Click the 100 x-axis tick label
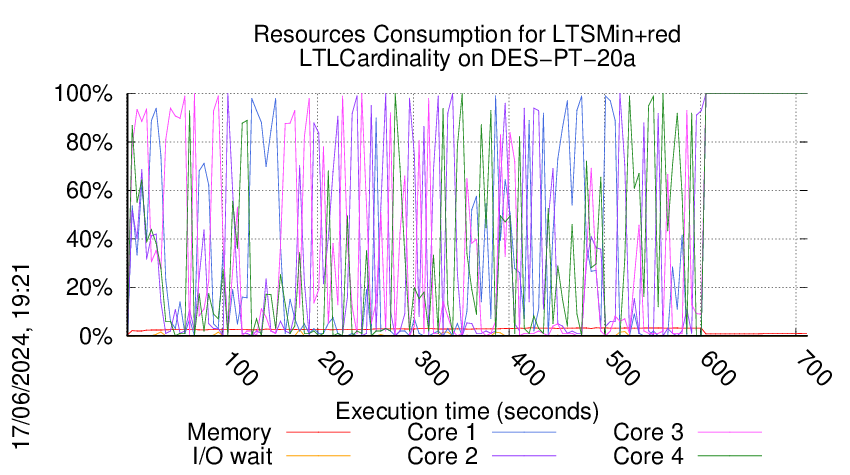 [x=240, y=369]
